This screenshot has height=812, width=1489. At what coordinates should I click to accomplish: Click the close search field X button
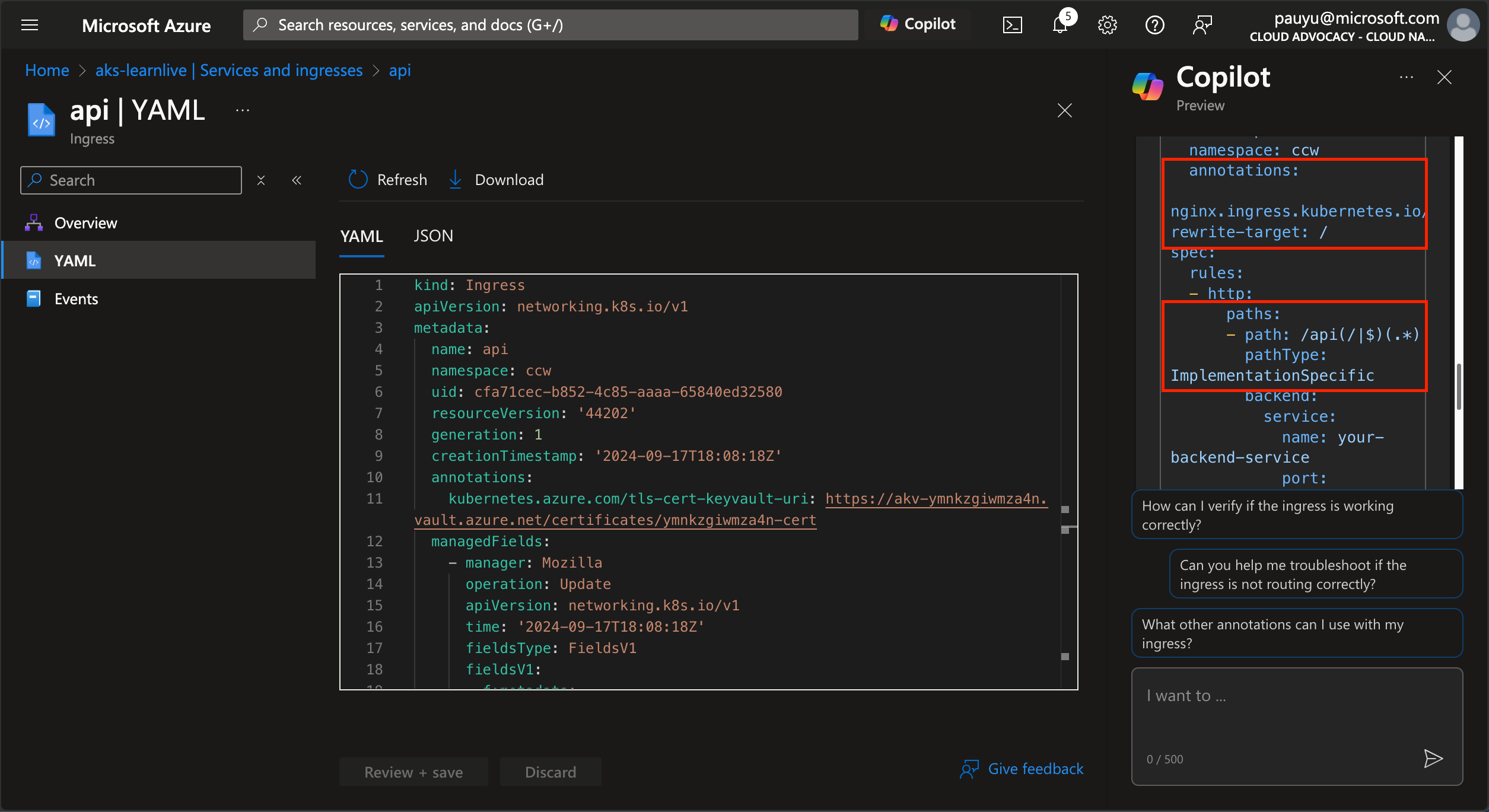pos(260,180)
